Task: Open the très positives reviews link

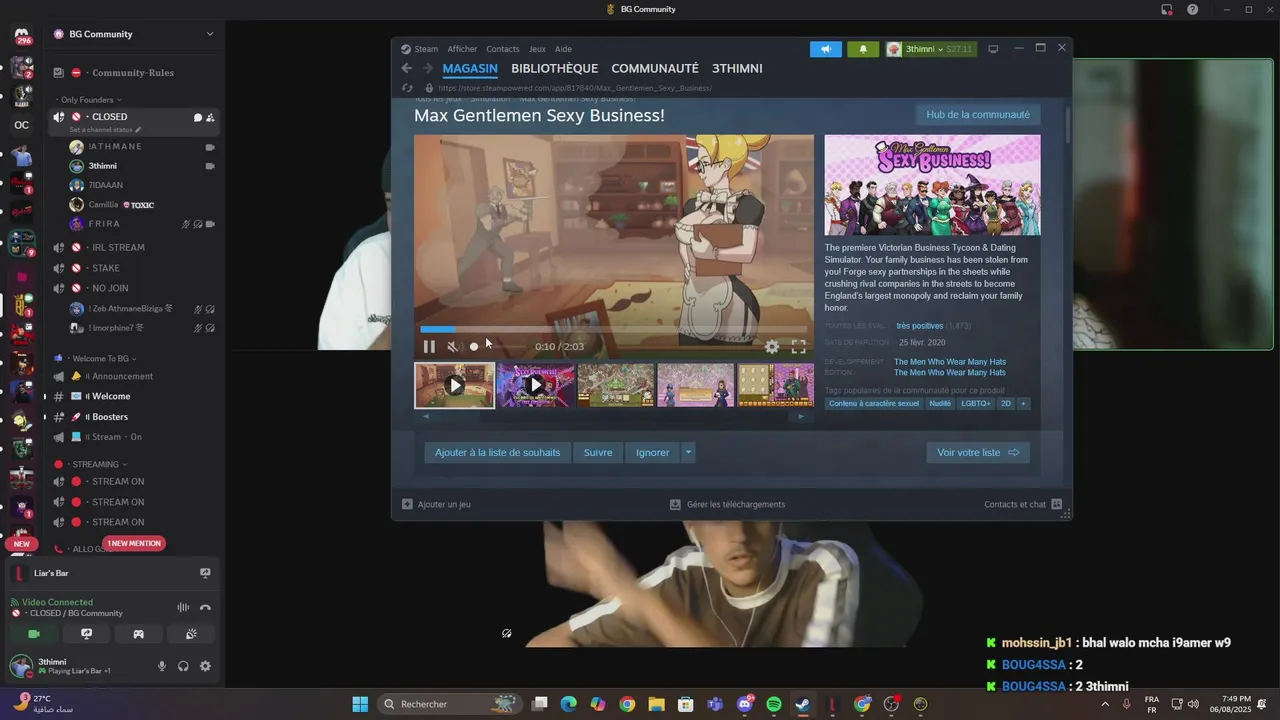Action: (919, 326)
